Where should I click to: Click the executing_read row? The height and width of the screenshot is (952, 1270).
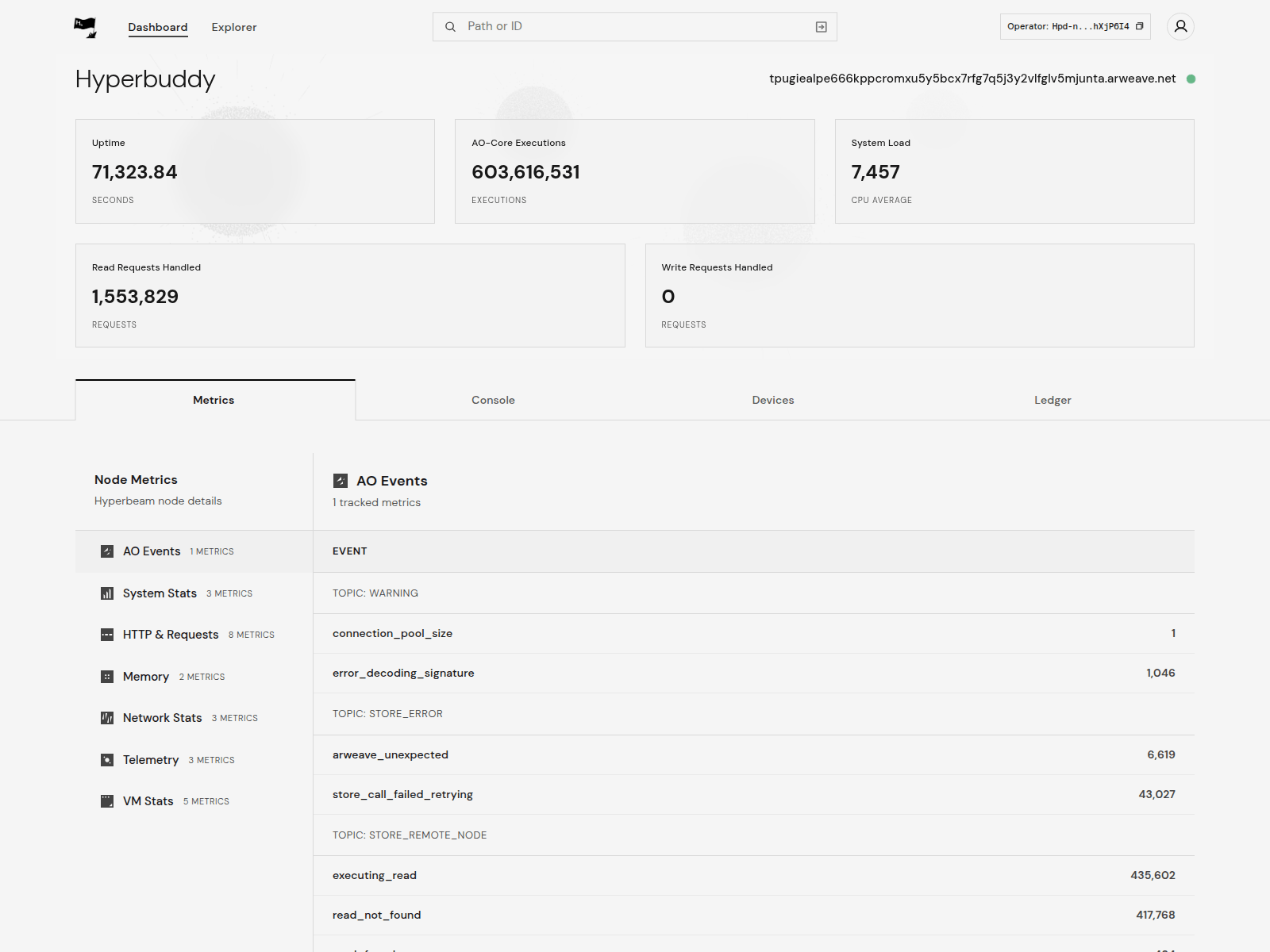(x=754, y=876)
